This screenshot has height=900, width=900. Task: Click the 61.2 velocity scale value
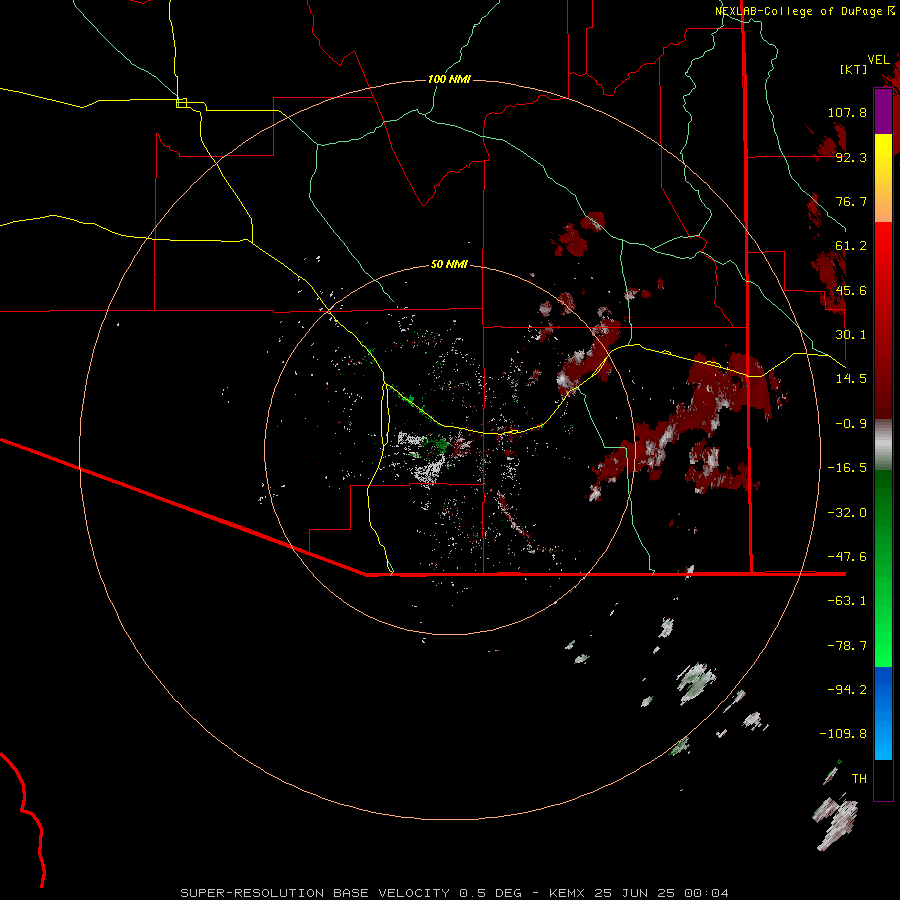[x=851, y=246]
